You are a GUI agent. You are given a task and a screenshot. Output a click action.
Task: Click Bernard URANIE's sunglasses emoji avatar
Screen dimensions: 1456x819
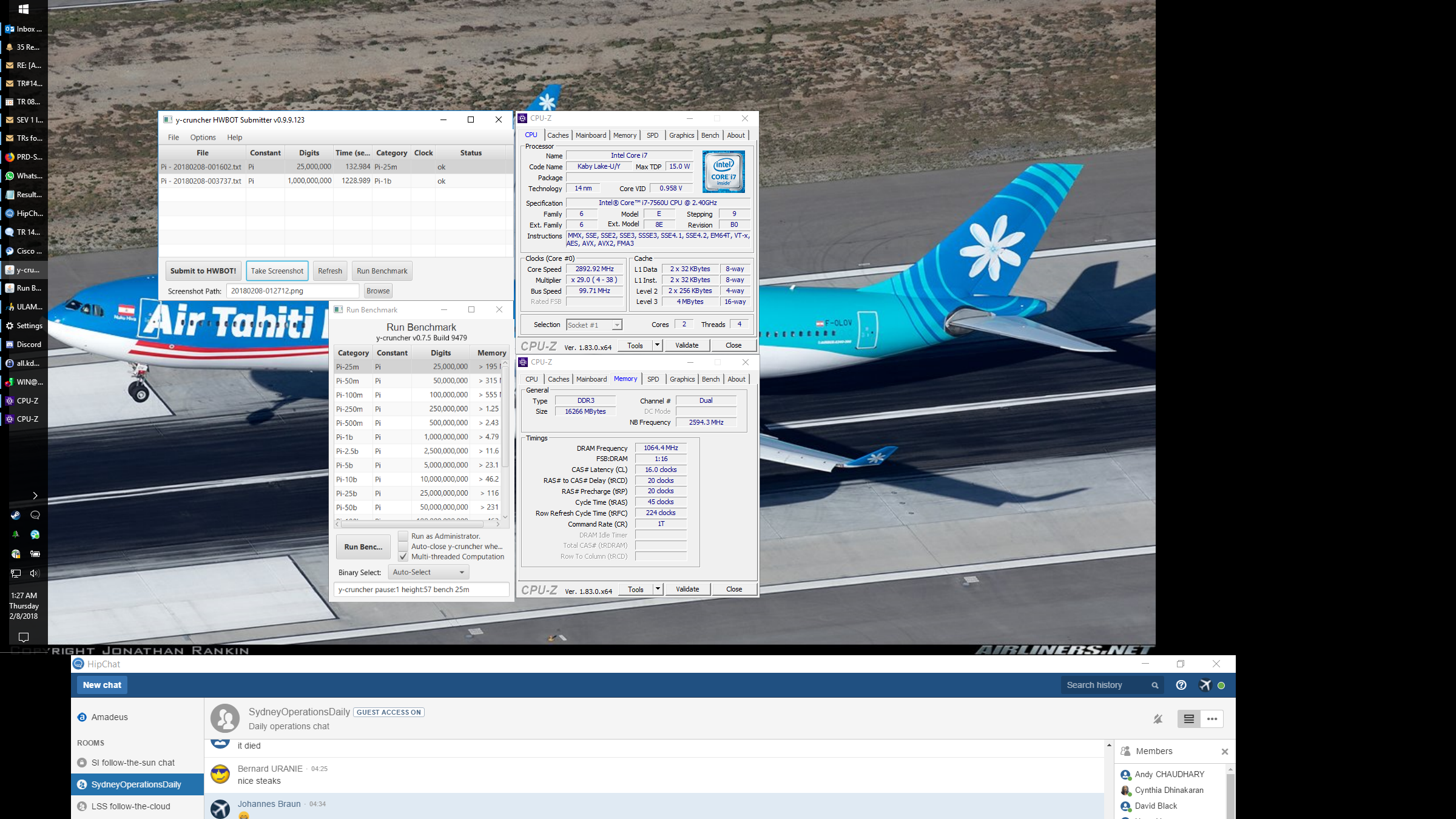click(220, 774)
